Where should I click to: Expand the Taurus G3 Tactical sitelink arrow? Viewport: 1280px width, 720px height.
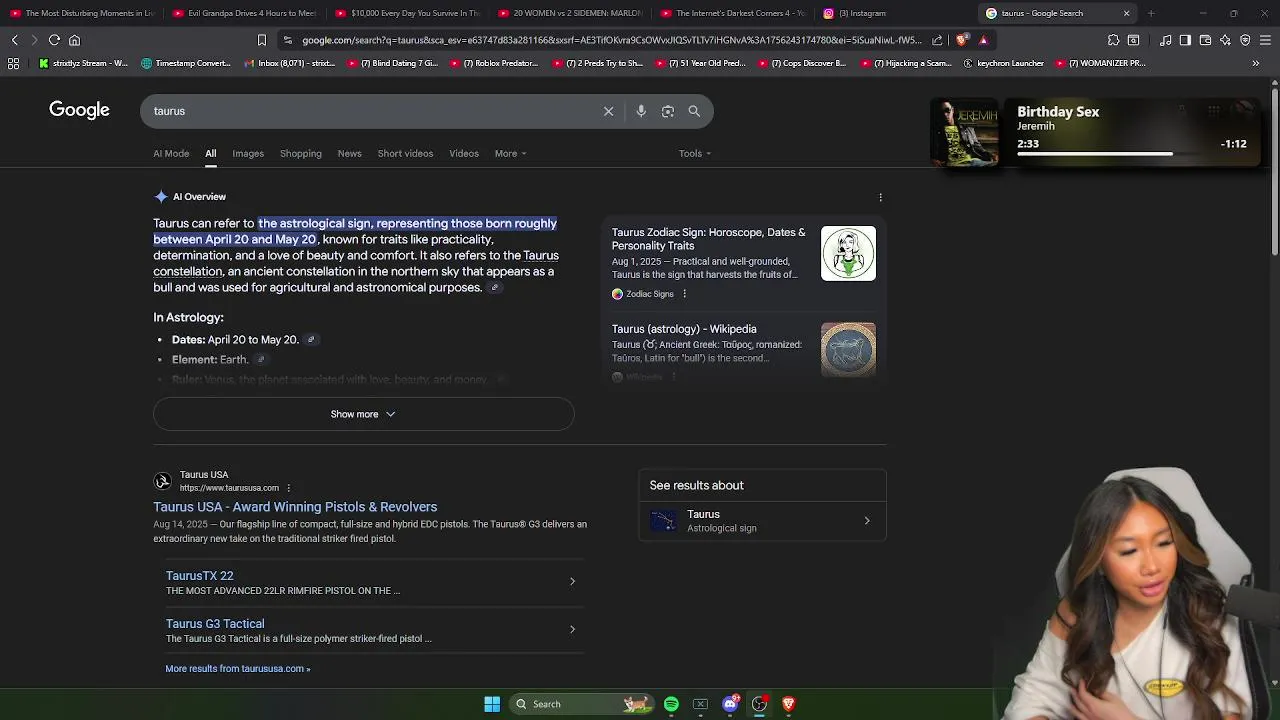(x=572, y=629)
